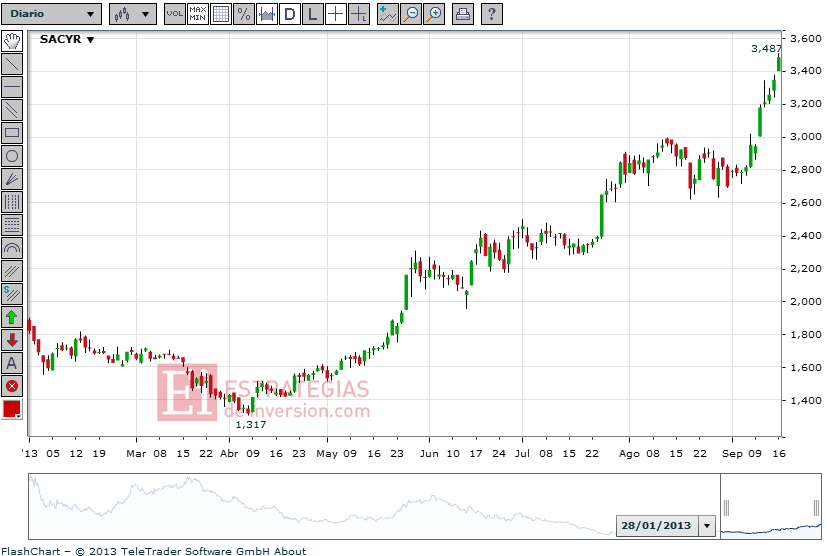This screenshot has width=827, height=556.
Task: Open the Diario timeframe dropdown
Action: (51, 14)
